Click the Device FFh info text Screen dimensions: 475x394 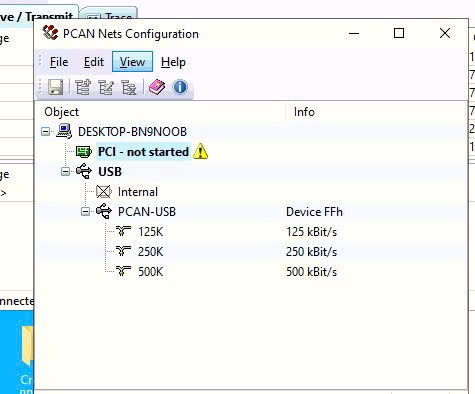coord(314,212)
